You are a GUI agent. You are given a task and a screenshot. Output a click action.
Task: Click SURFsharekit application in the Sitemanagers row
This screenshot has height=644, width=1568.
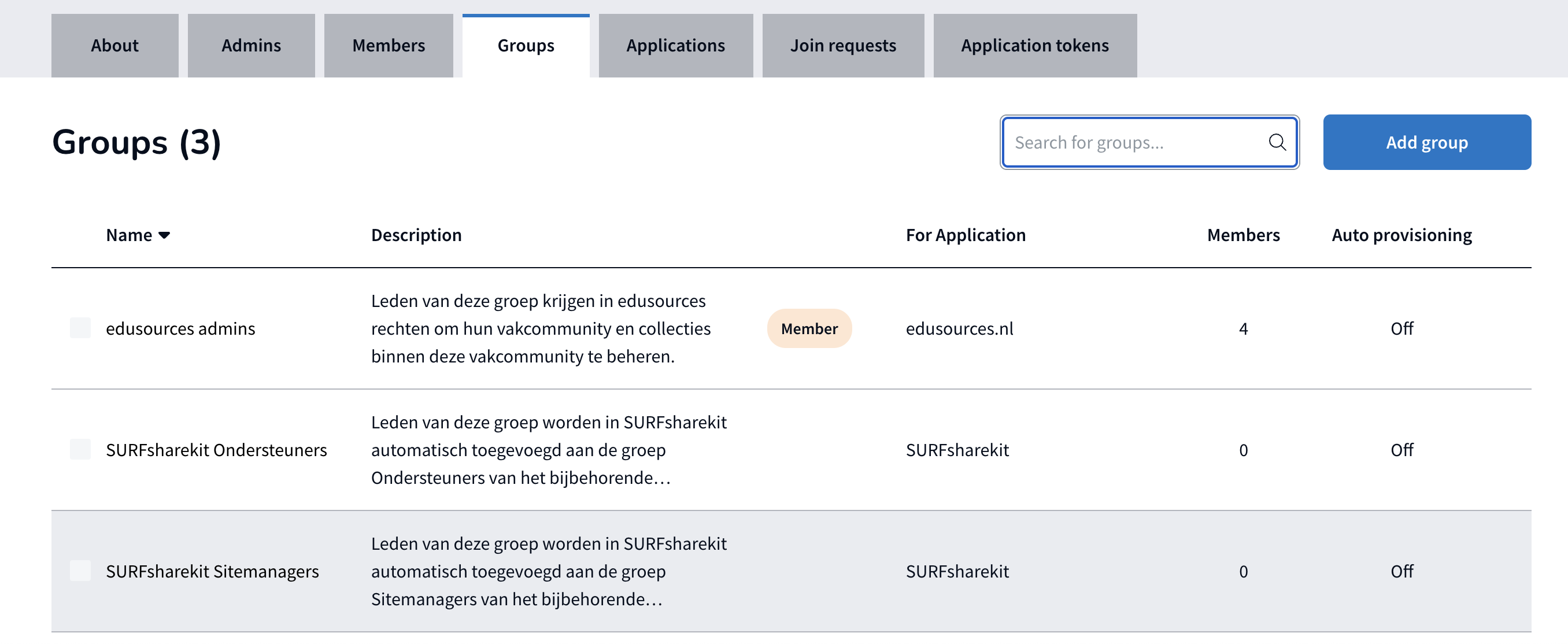point(957,572)
